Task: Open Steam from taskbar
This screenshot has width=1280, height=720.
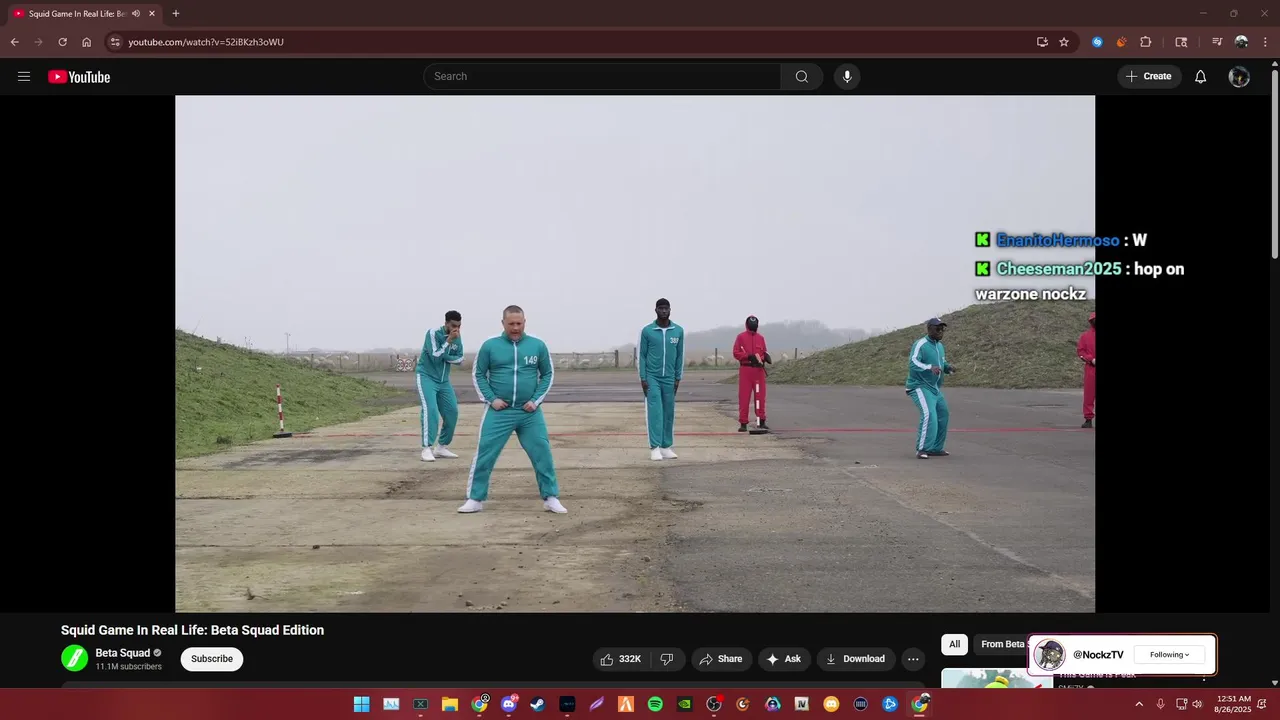Action: pyautogui.click(x=538, y=704)
